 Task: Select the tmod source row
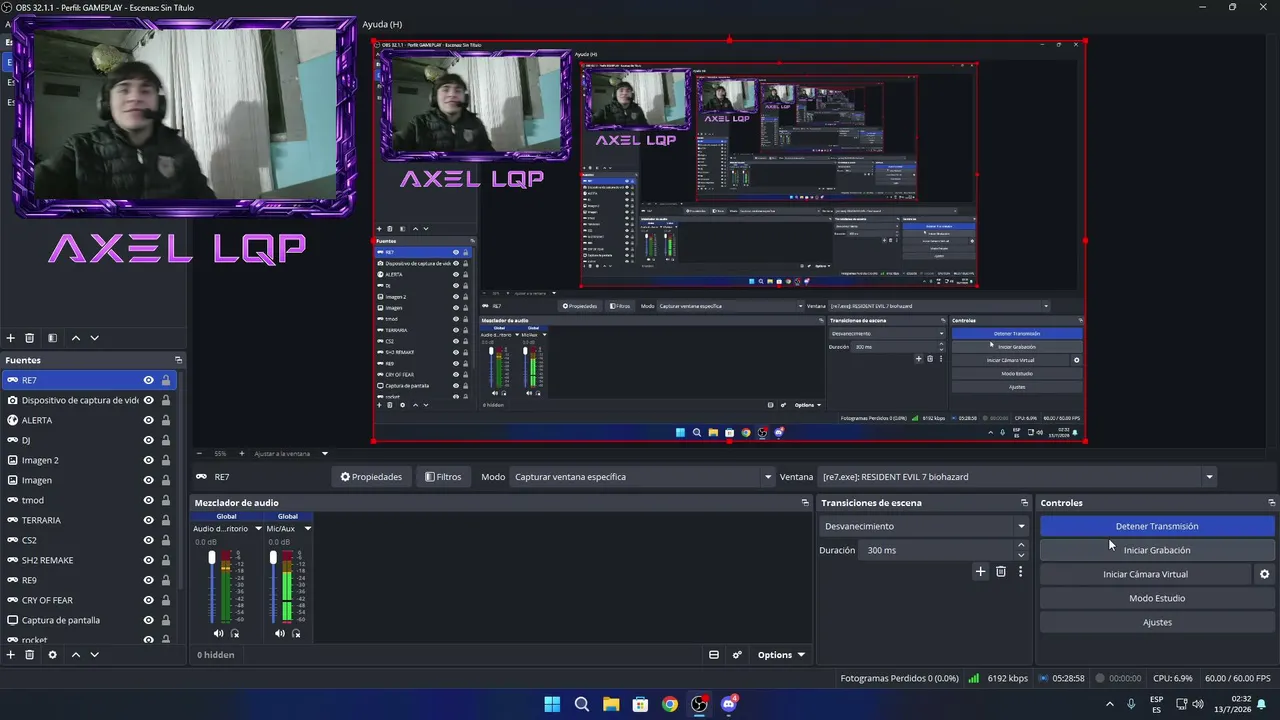pyautogui.click(x=88, y=500)
